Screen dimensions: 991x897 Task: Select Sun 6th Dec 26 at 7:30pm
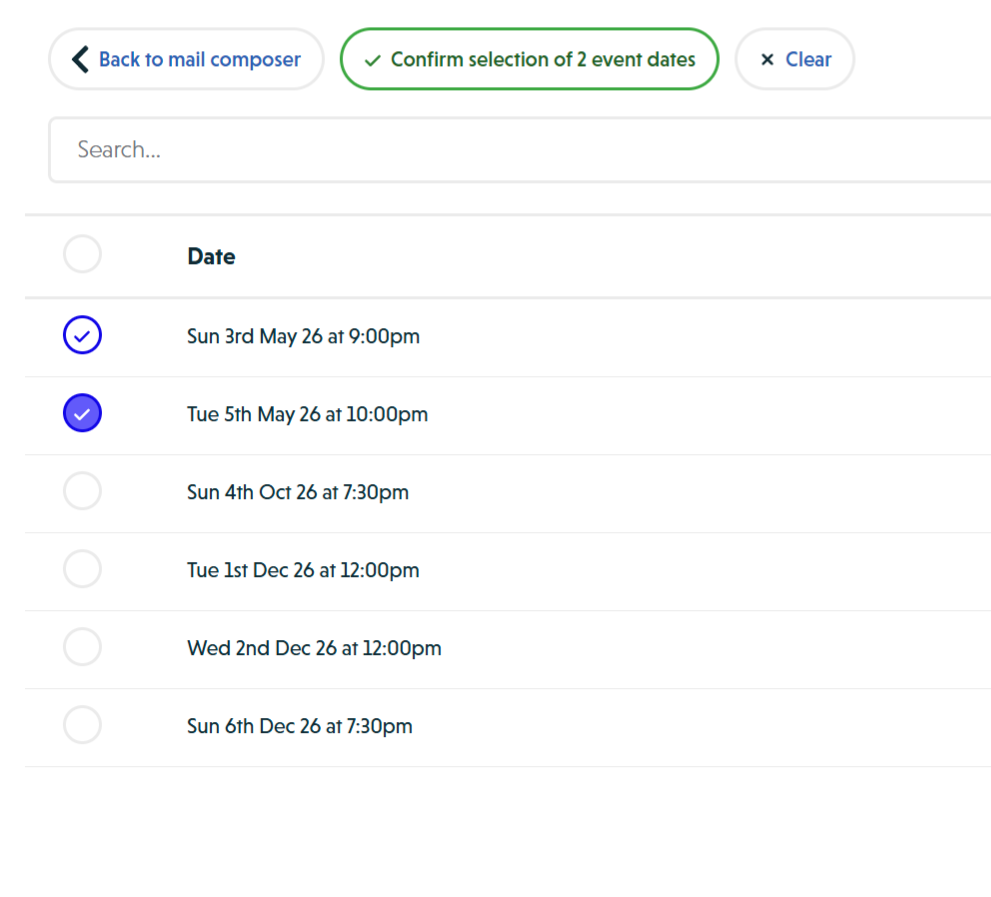(x=82, y=724)
